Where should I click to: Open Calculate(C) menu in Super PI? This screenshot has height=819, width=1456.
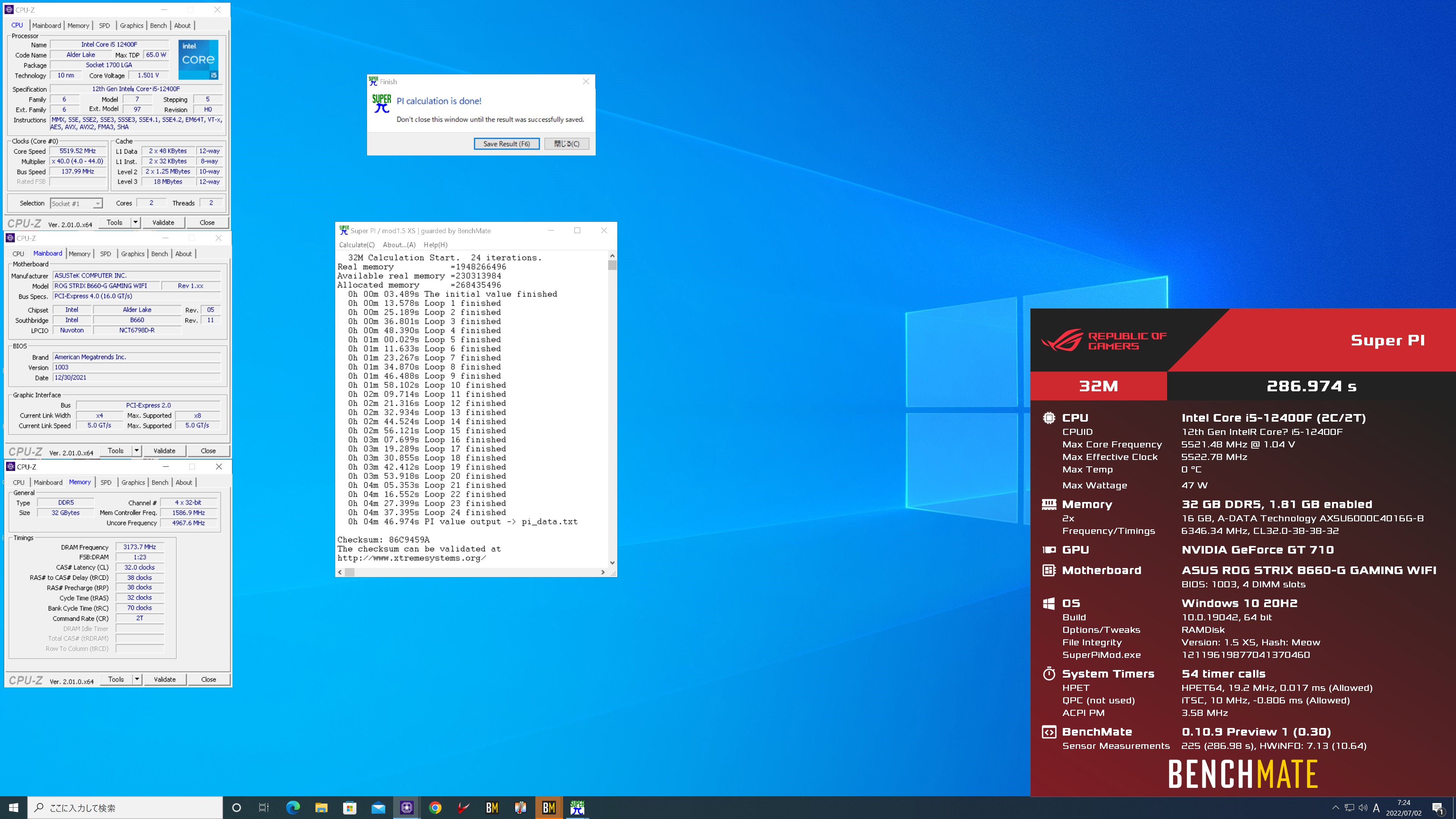(x=357, y=245)
